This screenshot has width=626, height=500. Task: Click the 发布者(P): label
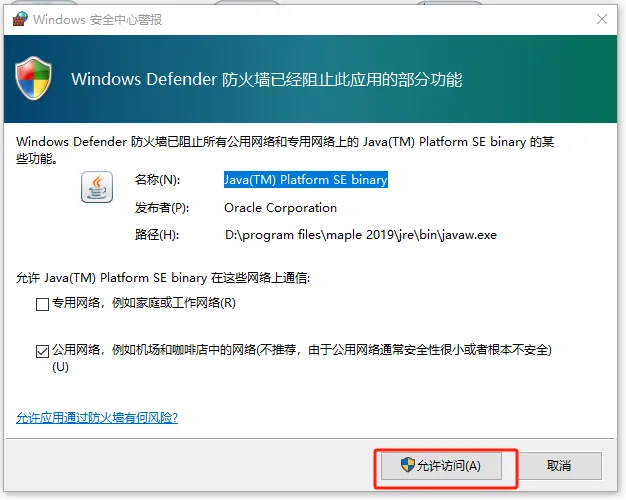coord(162,208)
